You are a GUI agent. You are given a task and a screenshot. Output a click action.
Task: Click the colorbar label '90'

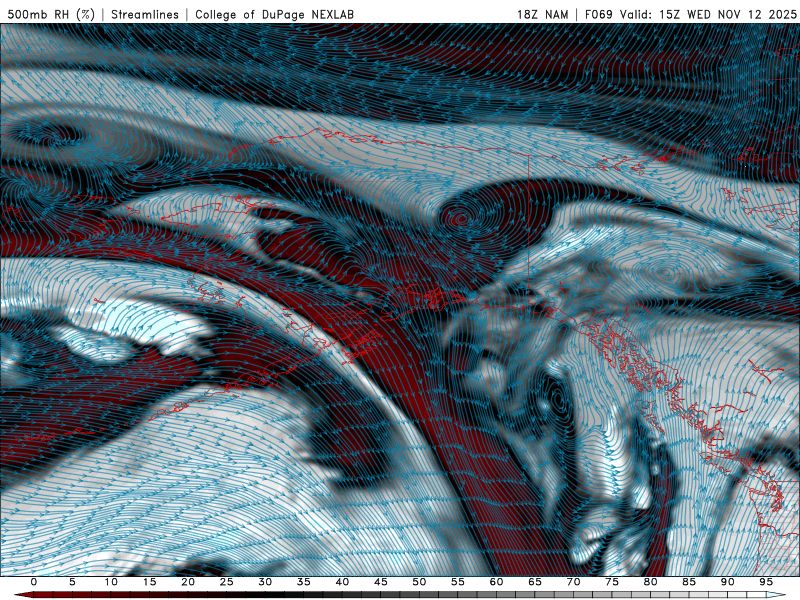tap(728, 582)
